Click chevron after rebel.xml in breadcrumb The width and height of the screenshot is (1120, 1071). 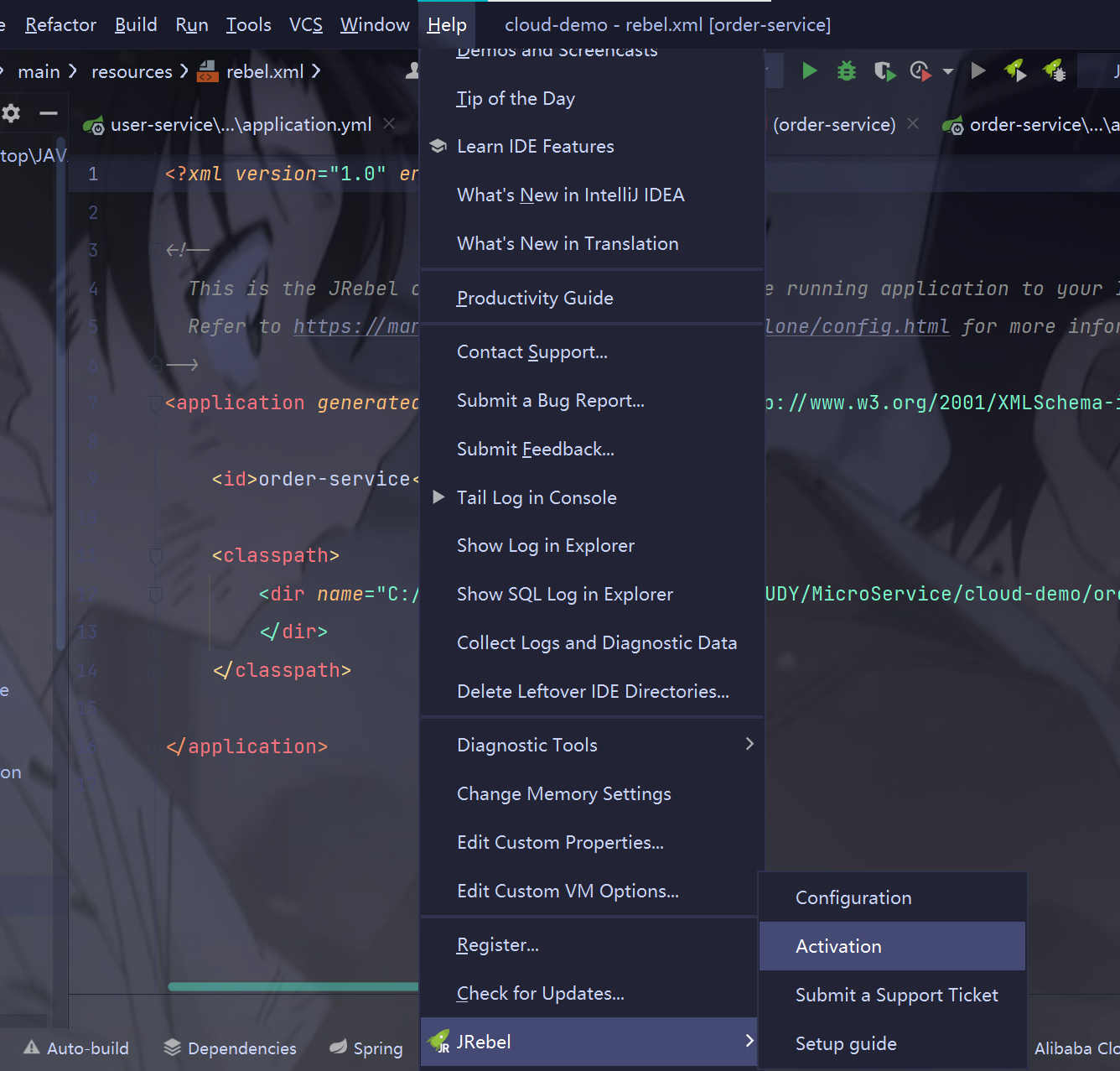point(315,71)
